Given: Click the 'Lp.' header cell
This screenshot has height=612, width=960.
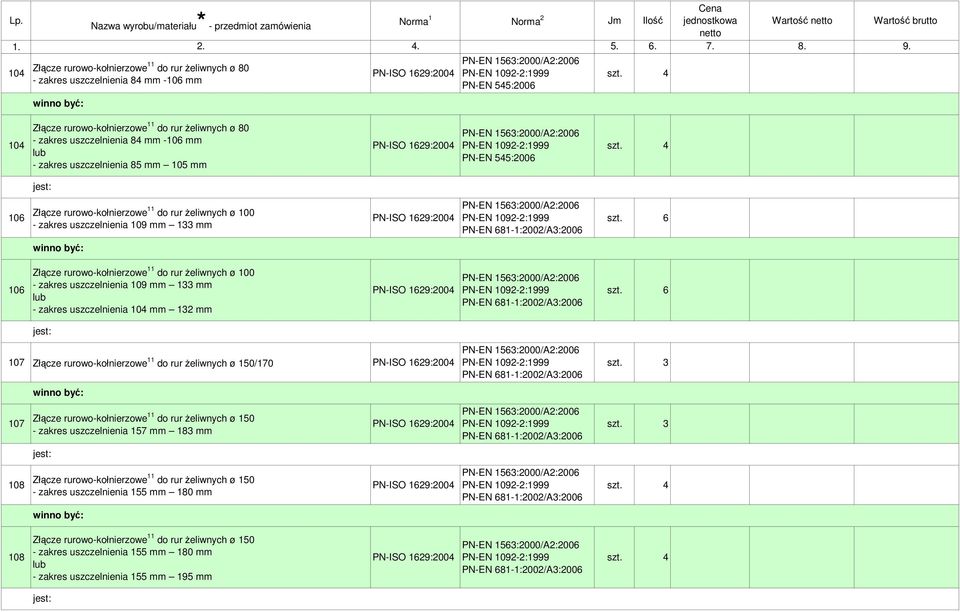Looking at the screenshot, I should [x=16, y=21].
